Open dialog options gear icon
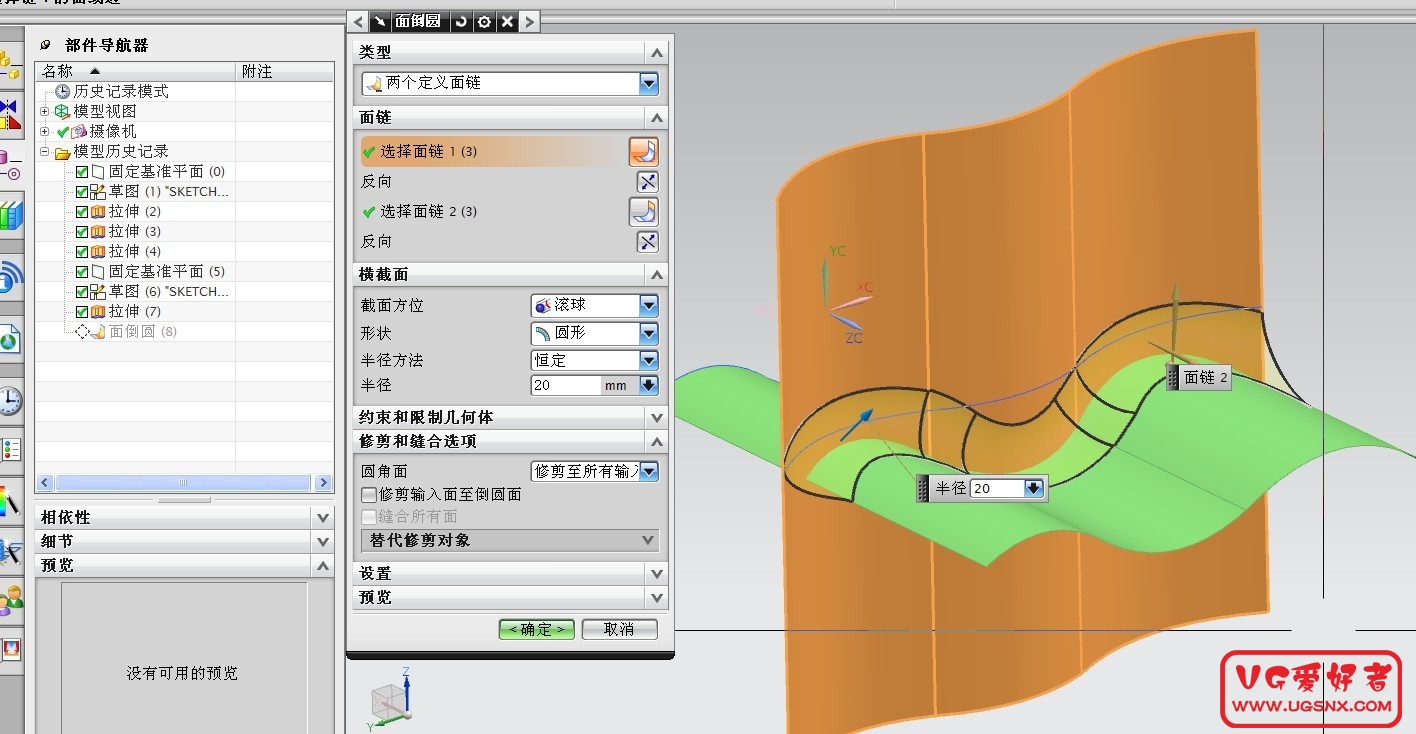The image size is (1416, 734). [484, 21]
